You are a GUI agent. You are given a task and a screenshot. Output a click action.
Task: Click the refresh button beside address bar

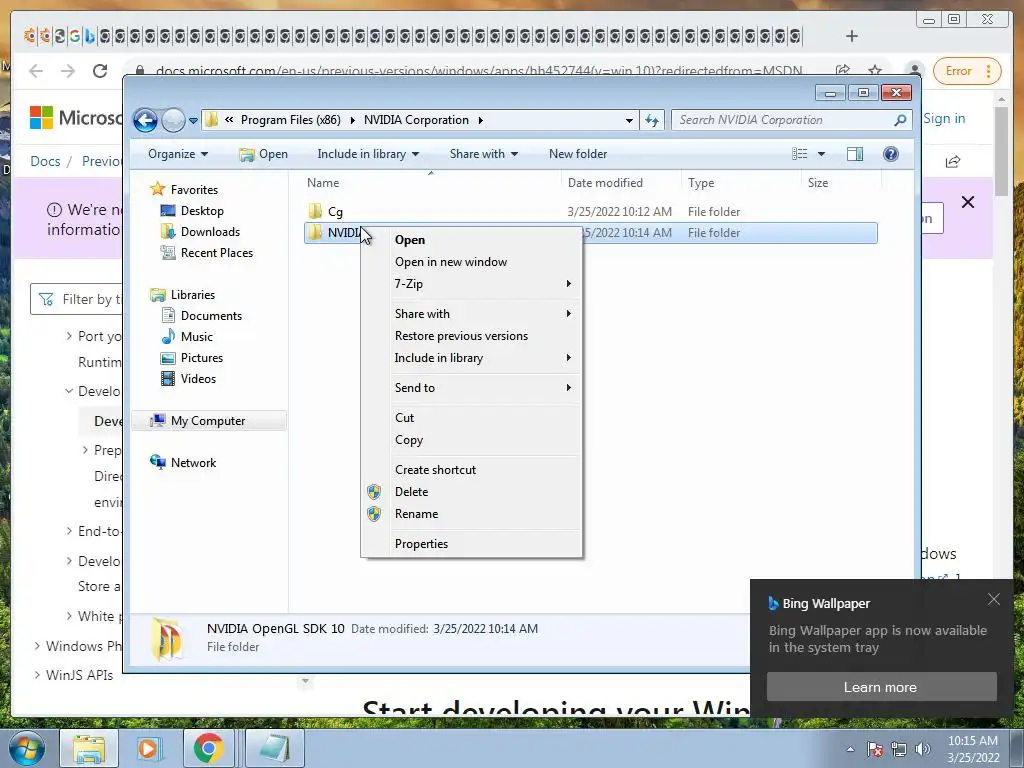652,120
